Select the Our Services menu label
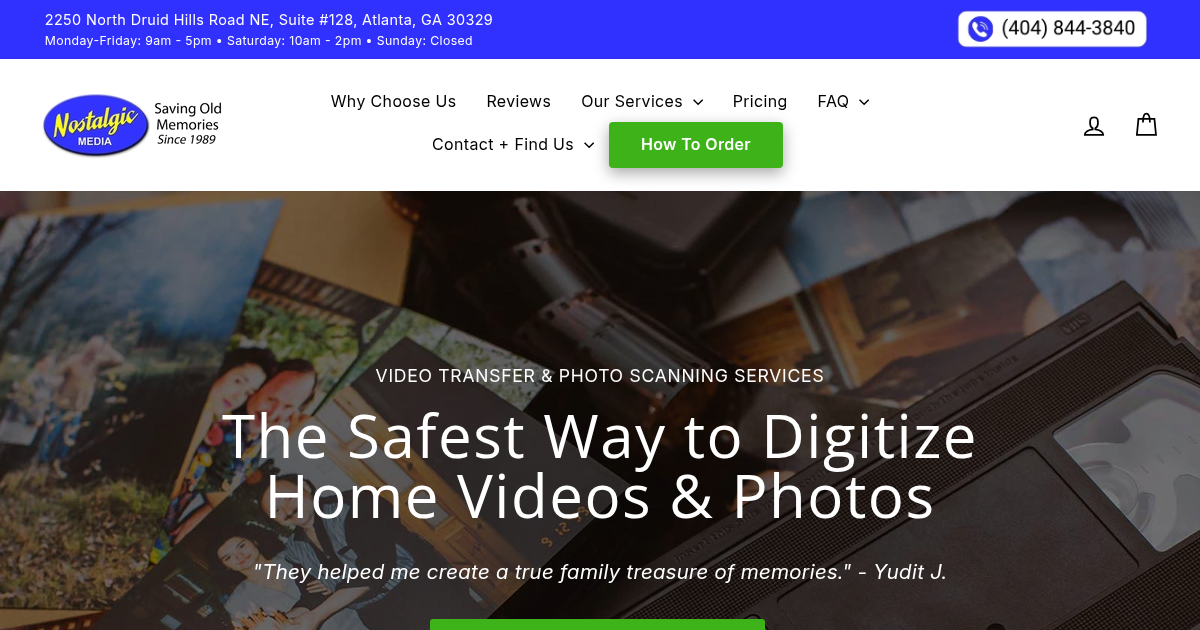 point(632,101)
